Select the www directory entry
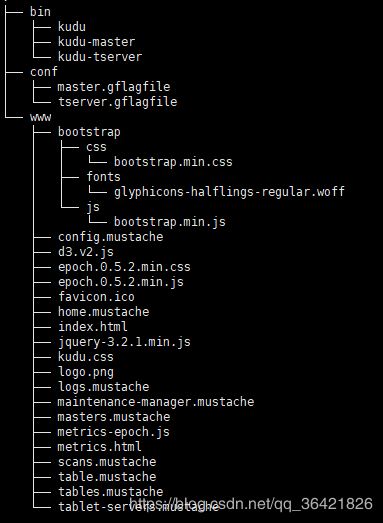The height and width of the screenshot is (523, 383). point(40,117)
